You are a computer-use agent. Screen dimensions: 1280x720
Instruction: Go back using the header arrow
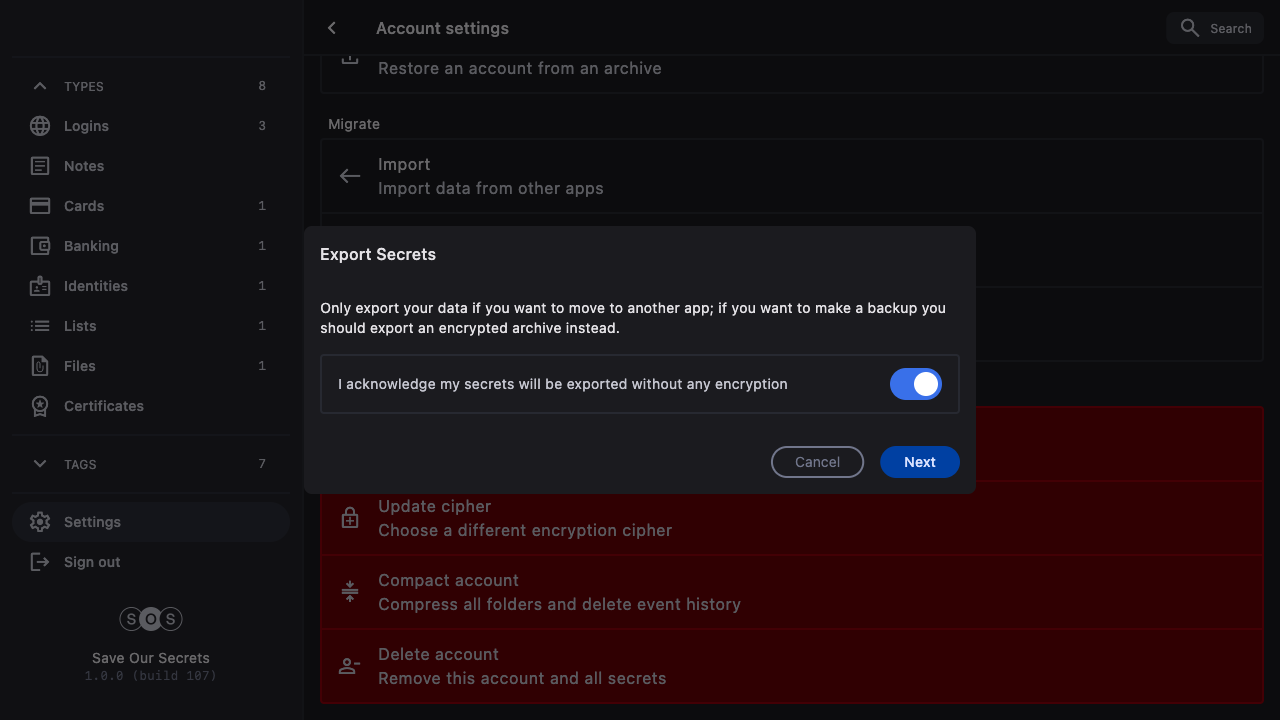coord(332,28)
